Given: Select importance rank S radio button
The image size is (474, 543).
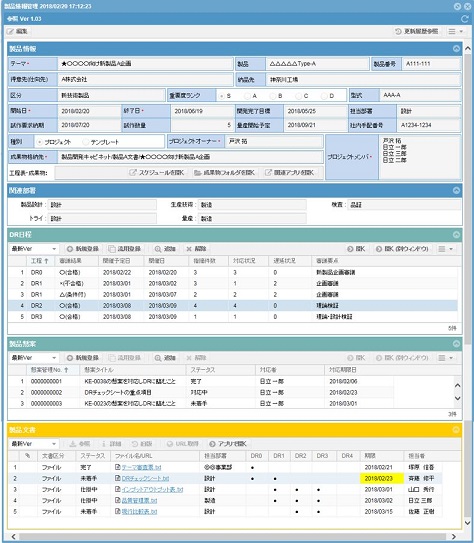Looking at the screenshot, I should coord(222,96).
